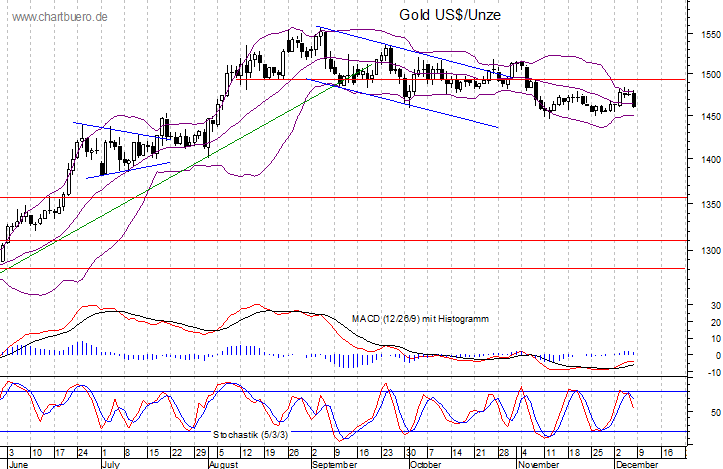
Task: Click date label 26 in August
Action: (294, 453)
